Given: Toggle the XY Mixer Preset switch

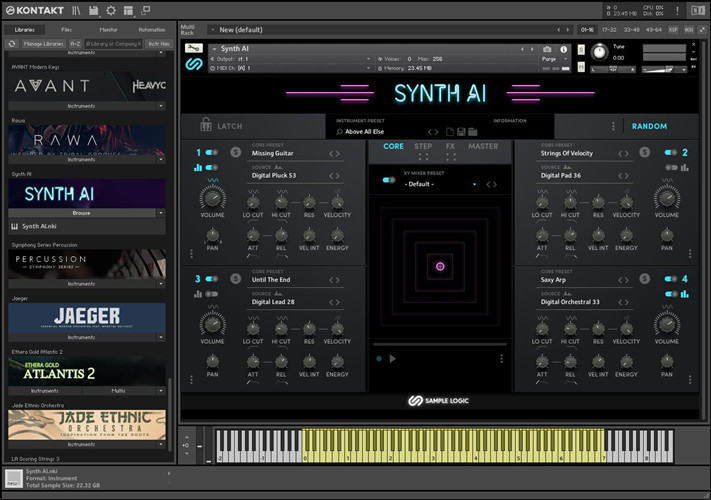Looking at the screenshot, I should (388, 180).
